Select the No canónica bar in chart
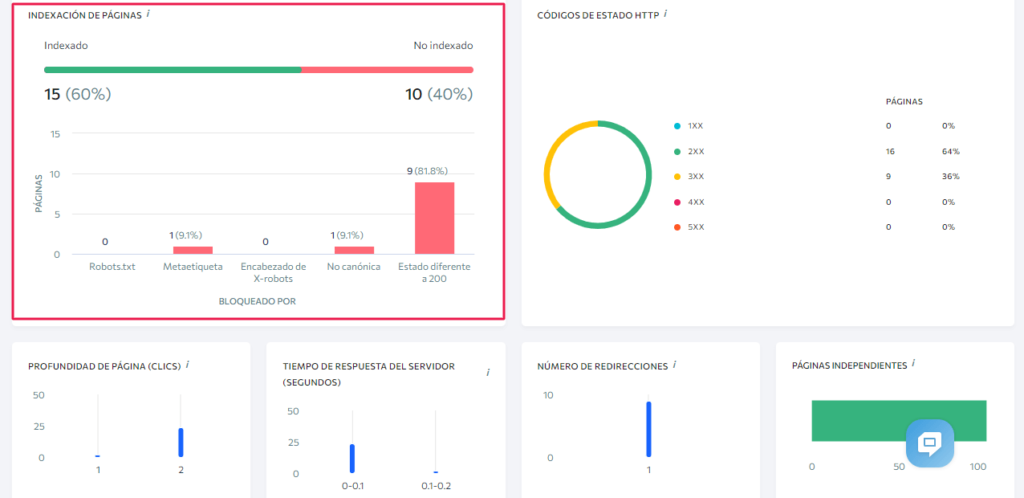Viewport: 1024px width, 498px height. (354, 250)
